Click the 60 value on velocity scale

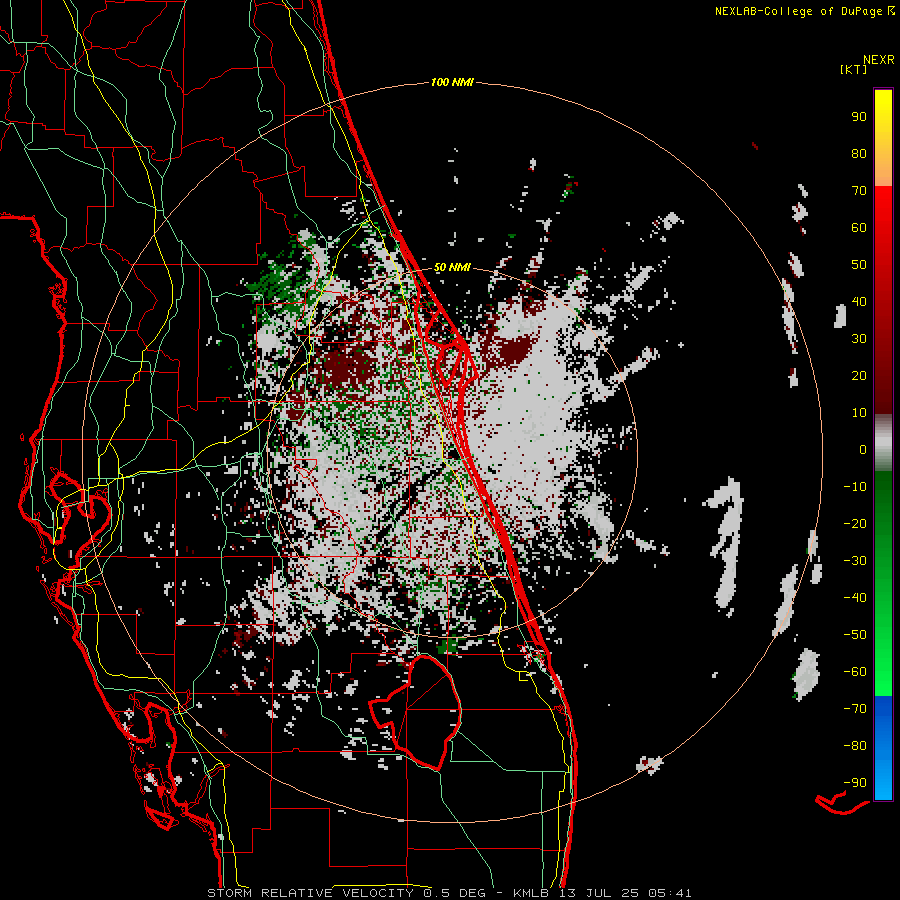pyautogui.click(x=859, y=228)
